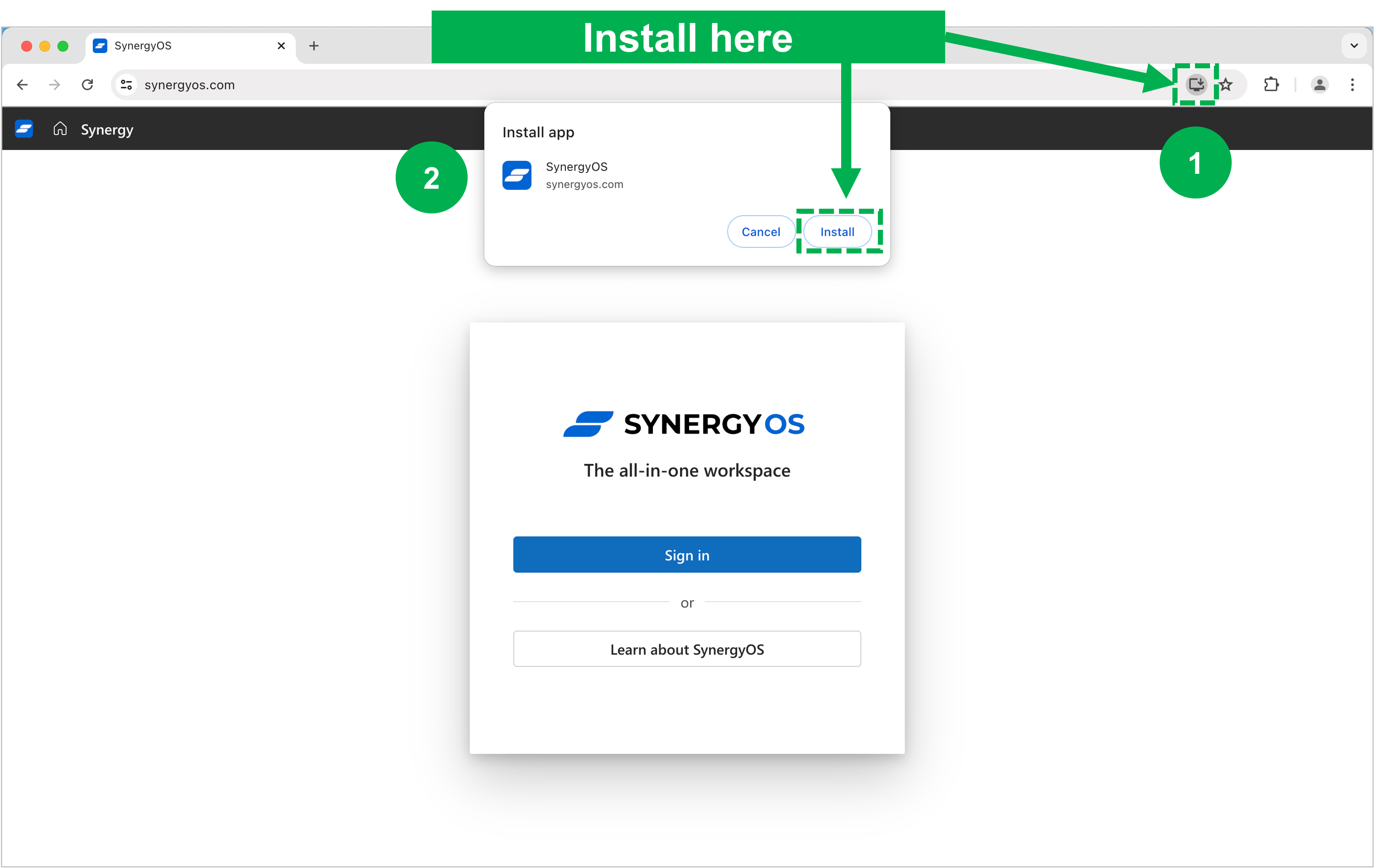Screen dimensions: 1375x868
Task: Click the red close window button
Action: [x=26, y=46]
